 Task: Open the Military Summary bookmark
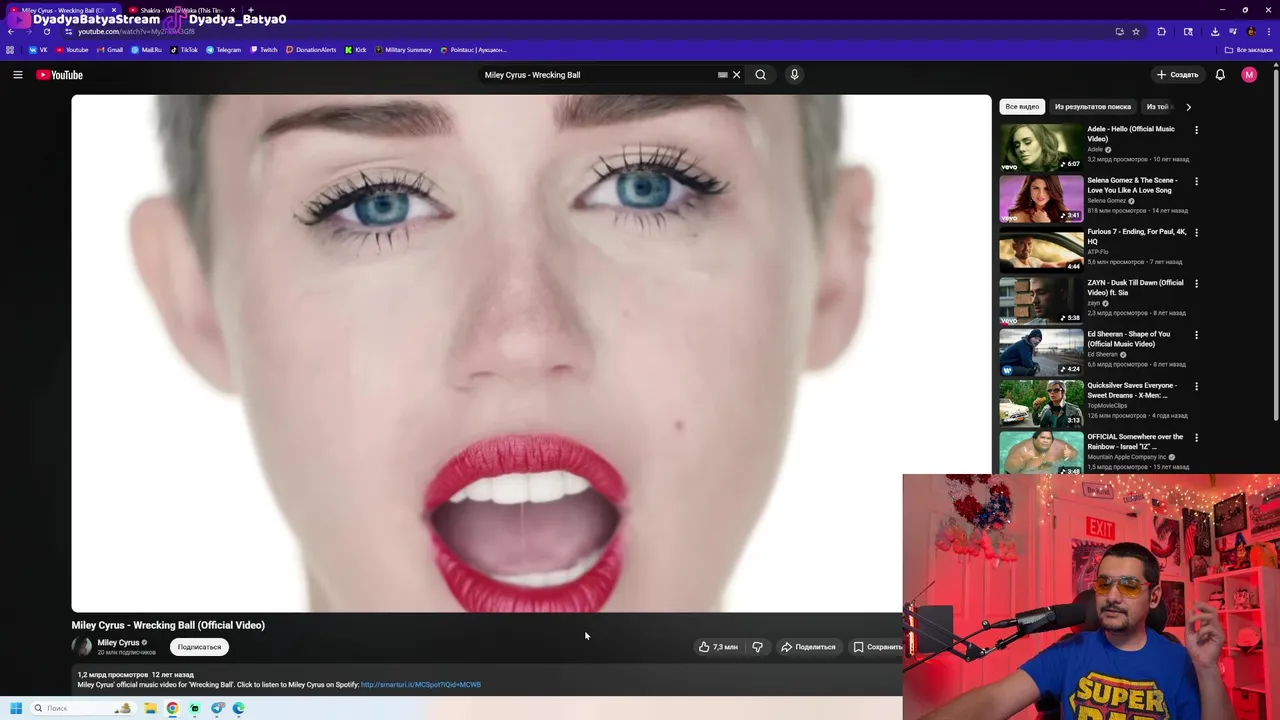click(x=404, y=50)
